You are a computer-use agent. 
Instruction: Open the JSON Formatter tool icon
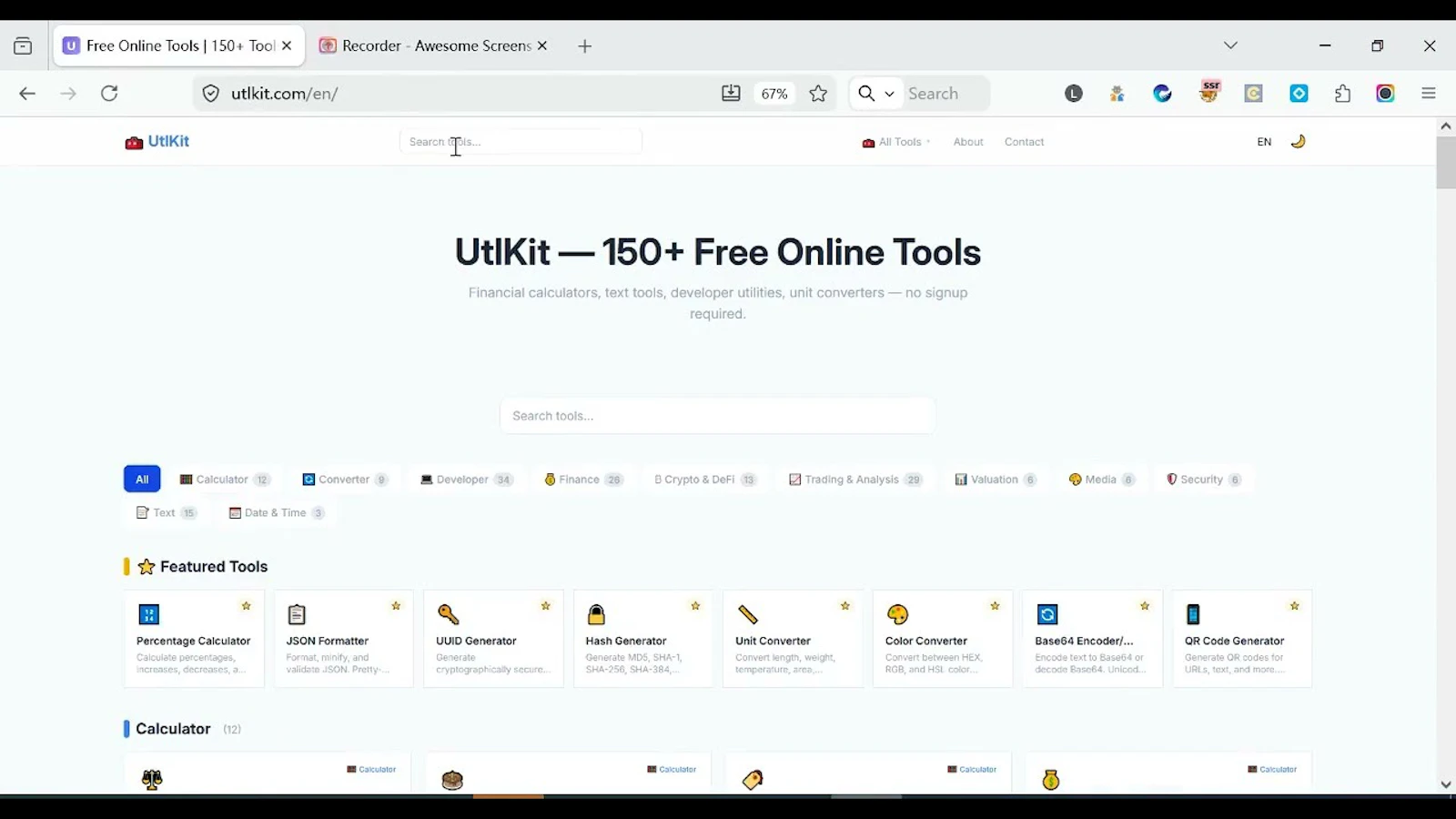pyautogui.click(x=297, y=615)
